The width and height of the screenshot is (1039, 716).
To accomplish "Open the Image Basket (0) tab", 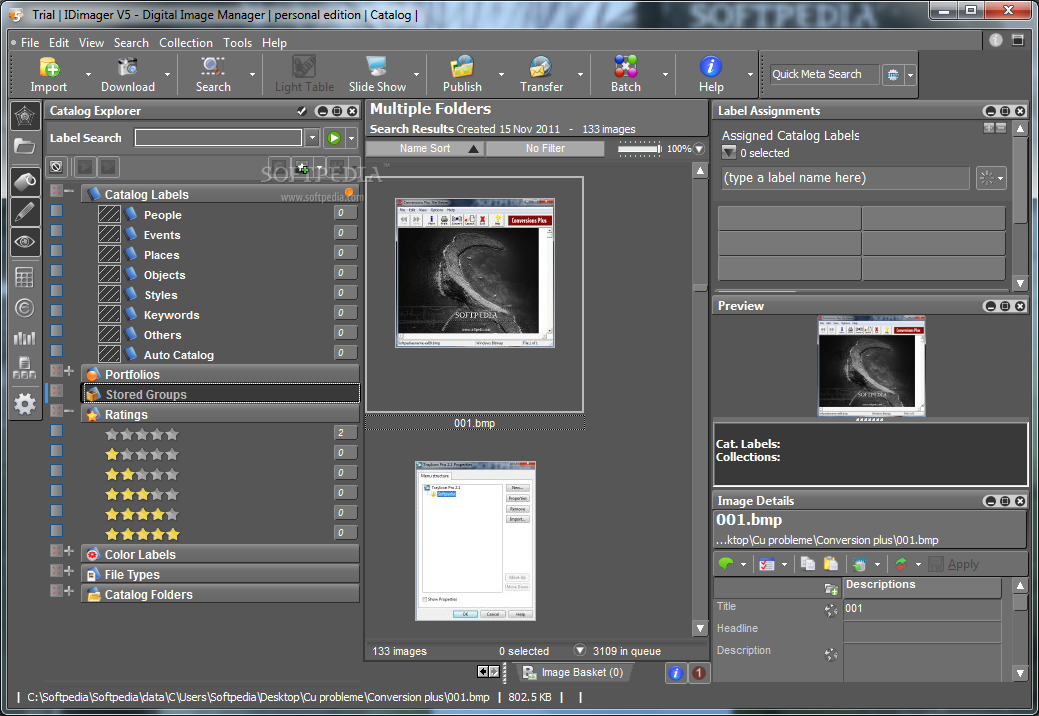I will (x=573, y=673).
